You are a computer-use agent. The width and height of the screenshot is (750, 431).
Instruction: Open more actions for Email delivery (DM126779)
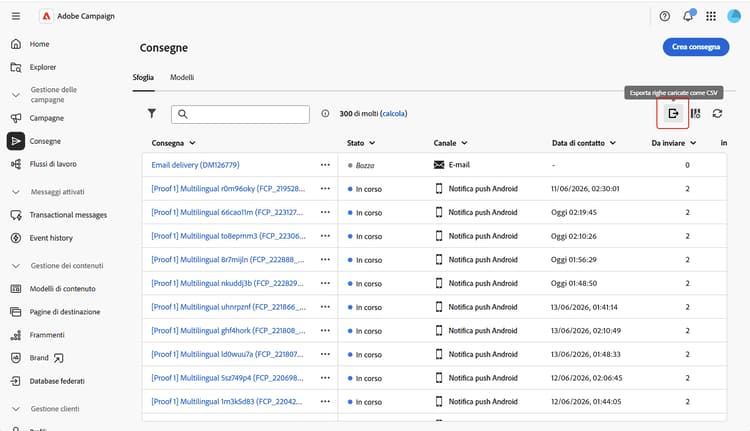click(x=325, y=165)
